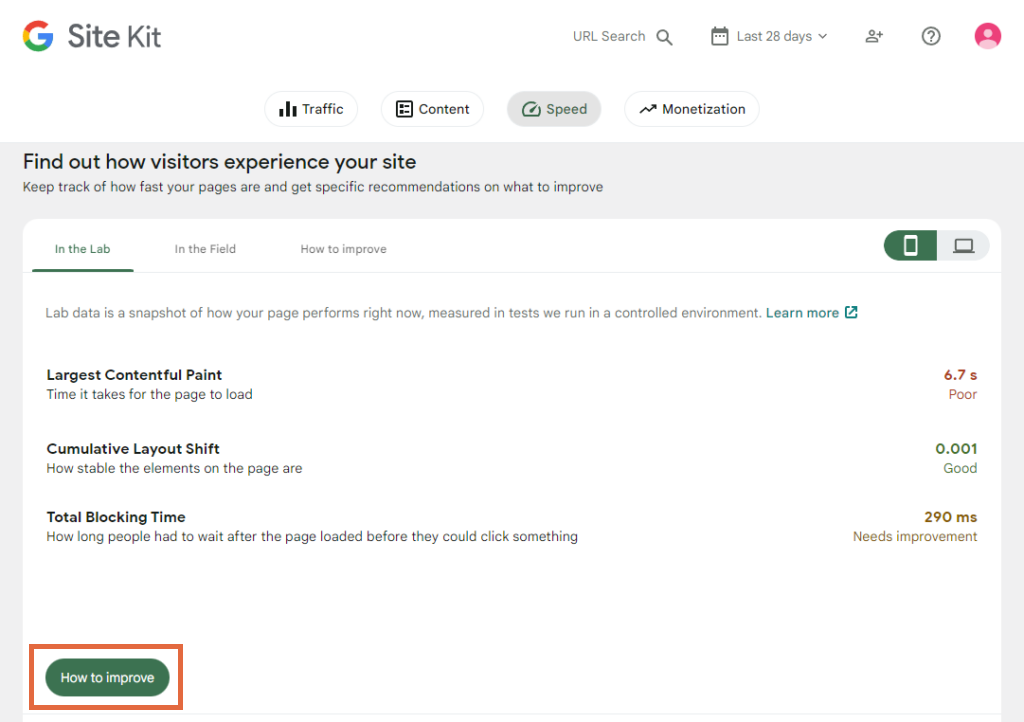Switch to the How to improve tab
The image size is (1024, 722).
344,249
